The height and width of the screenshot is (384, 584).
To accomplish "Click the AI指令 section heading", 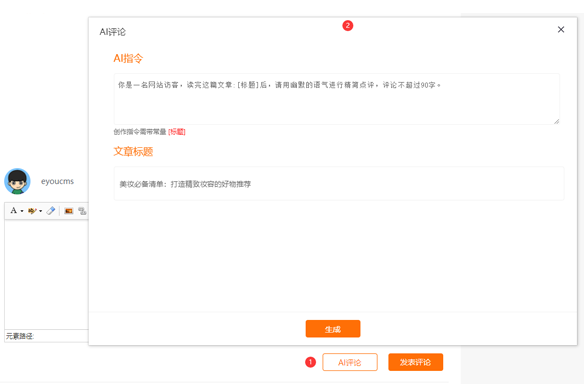I will (128, 58).
